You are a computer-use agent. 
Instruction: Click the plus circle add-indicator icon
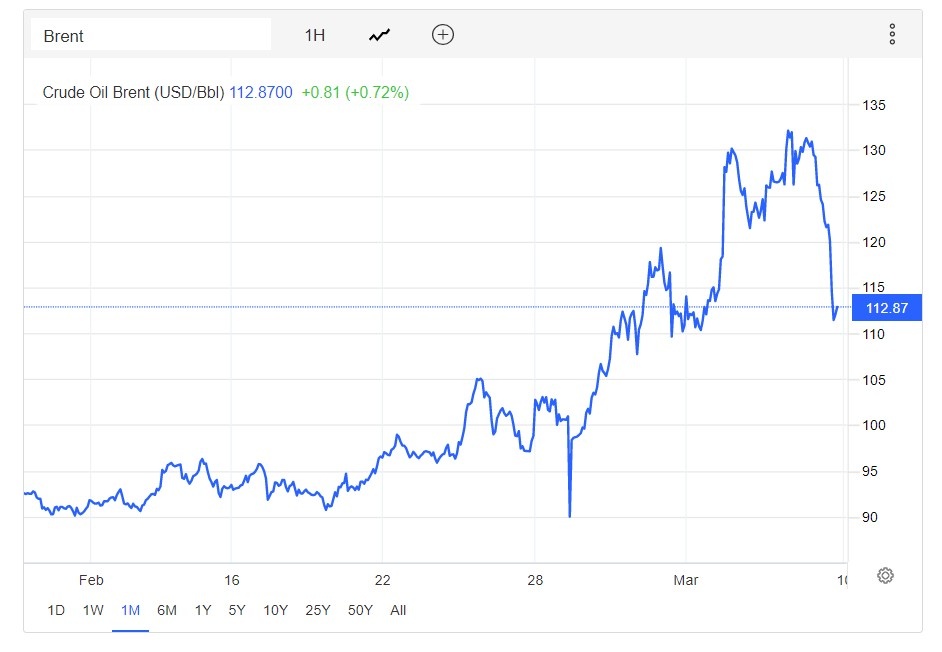[x=442, y=35]
